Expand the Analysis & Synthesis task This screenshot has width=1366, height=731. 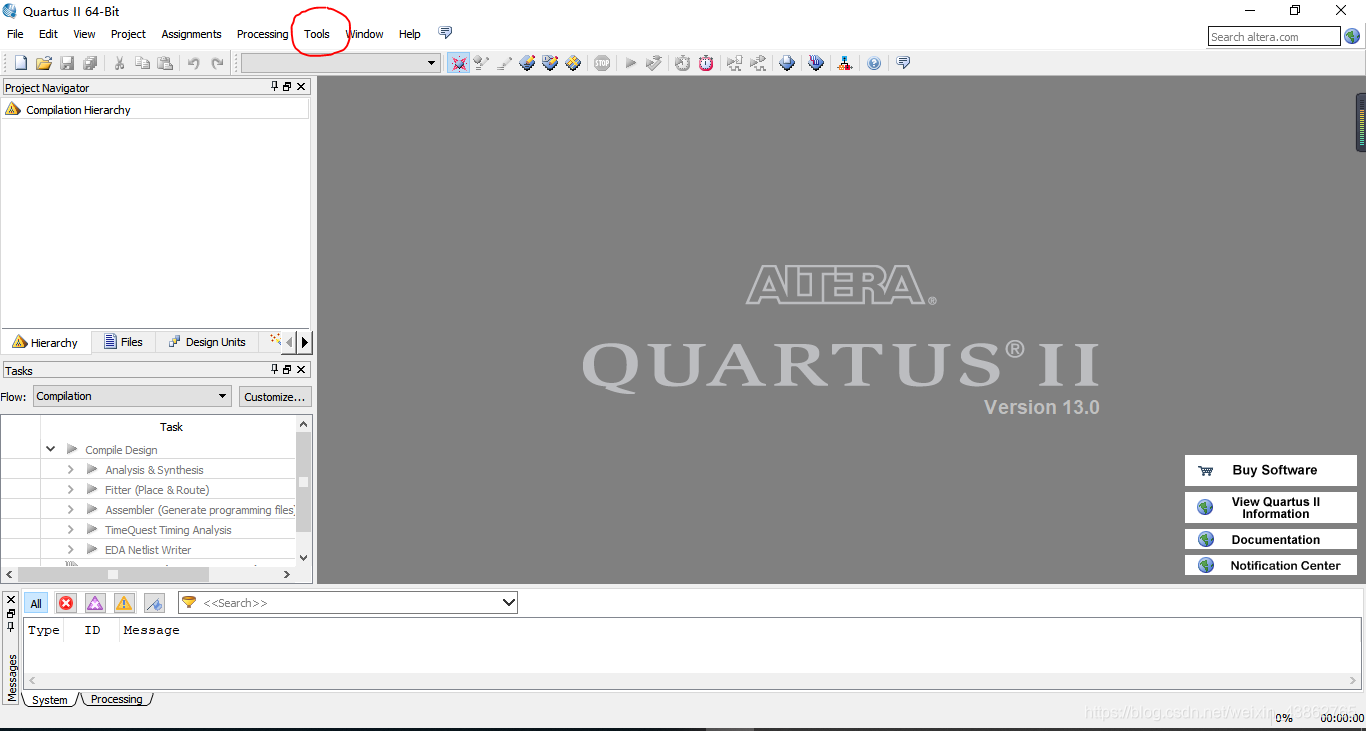coord(71,470)
